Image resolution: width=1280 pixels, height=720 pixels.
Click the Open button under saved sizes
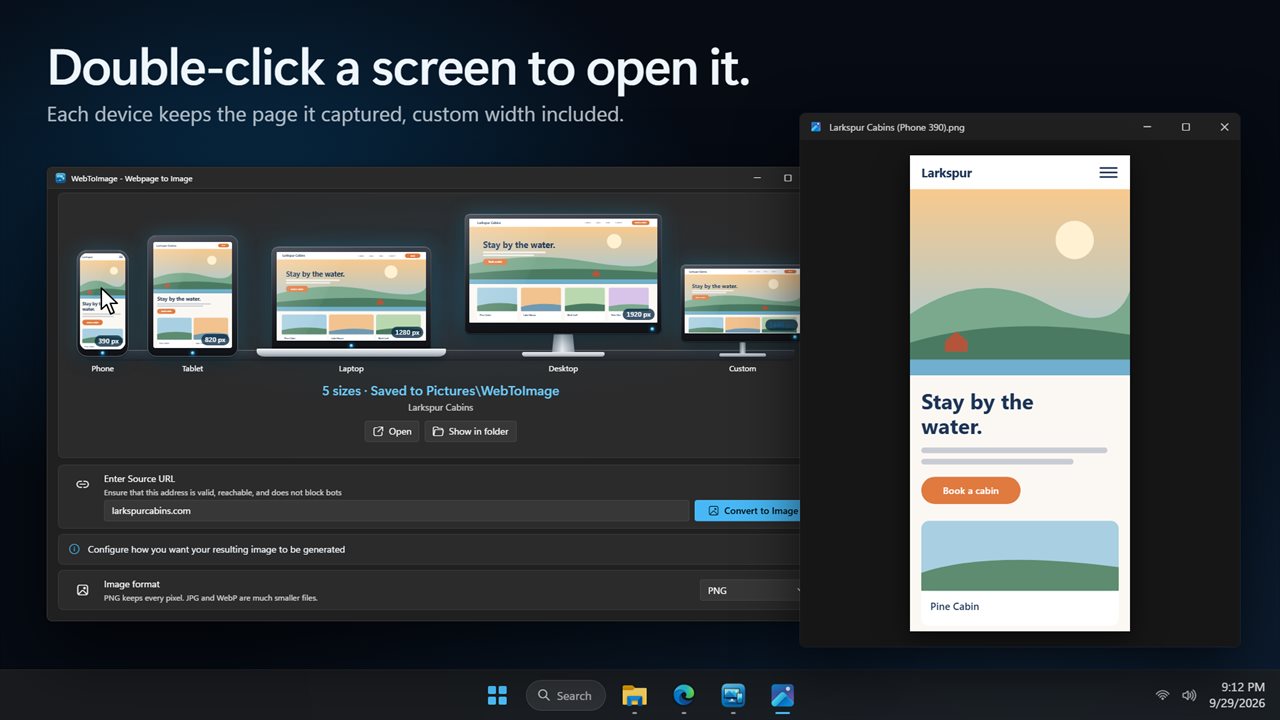click(392, 431)
